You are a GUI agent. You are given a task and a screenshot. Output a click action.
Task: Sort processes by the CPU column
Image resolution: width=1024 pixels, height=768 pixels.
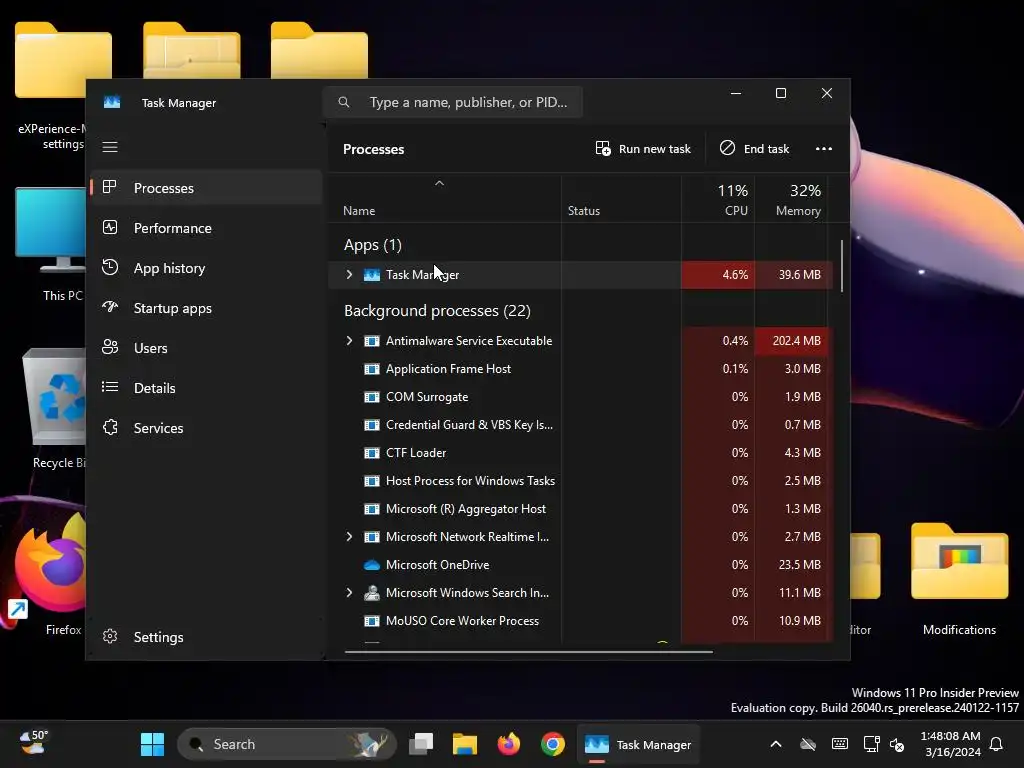coord(718,200)
